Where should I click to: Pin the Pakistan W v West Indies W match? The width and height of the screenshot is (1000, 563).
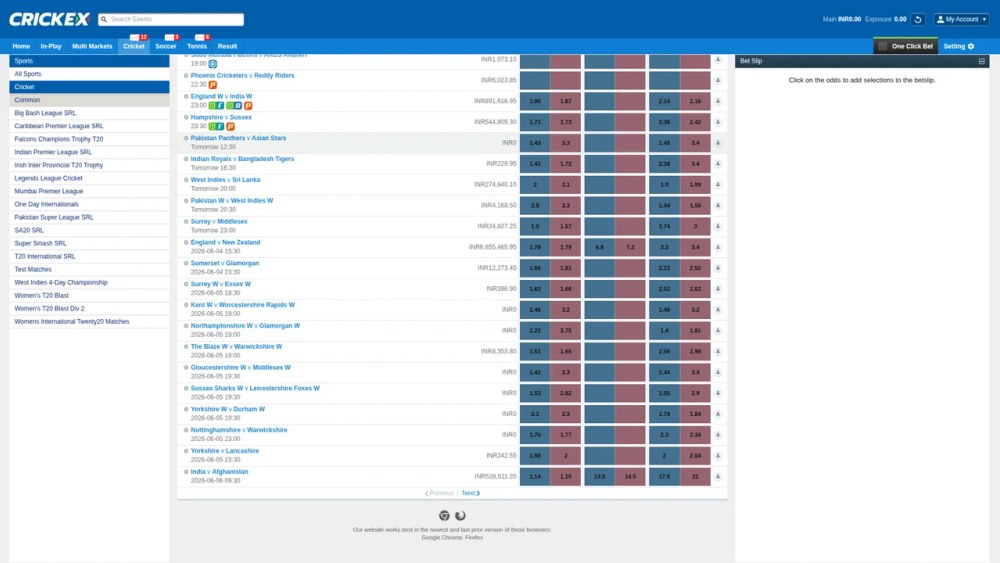717,205
